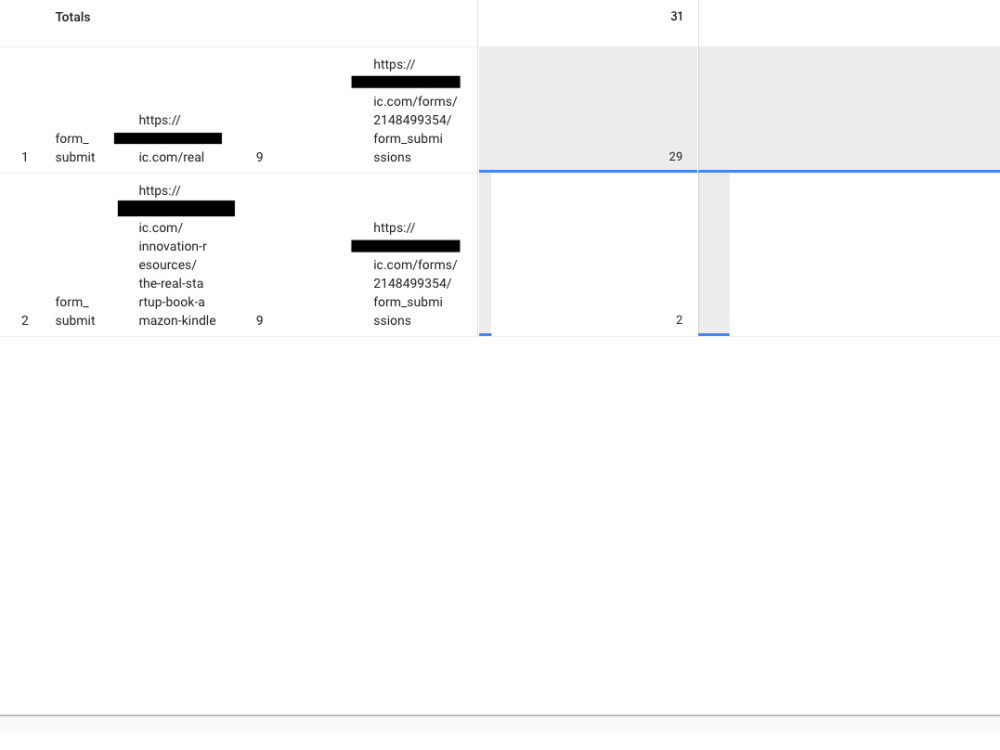Click form_submit event name in row 1
1000x750 pixels.
tap(75, 148)
